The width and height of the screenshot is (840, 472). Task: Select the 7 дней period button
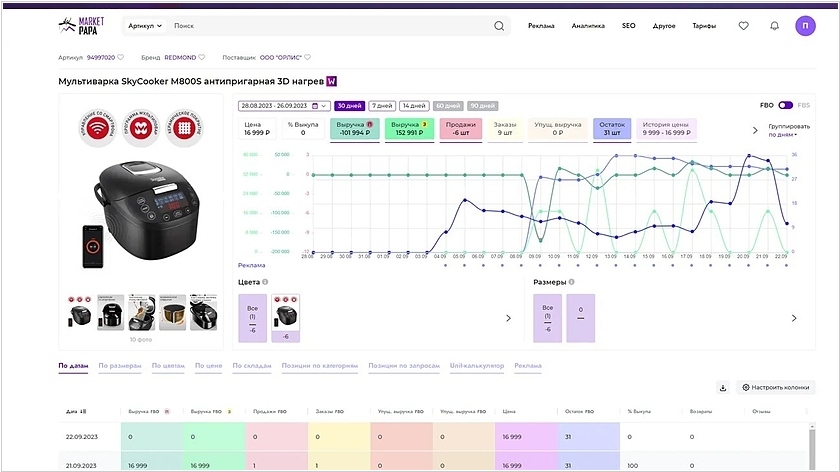(382, 106)
